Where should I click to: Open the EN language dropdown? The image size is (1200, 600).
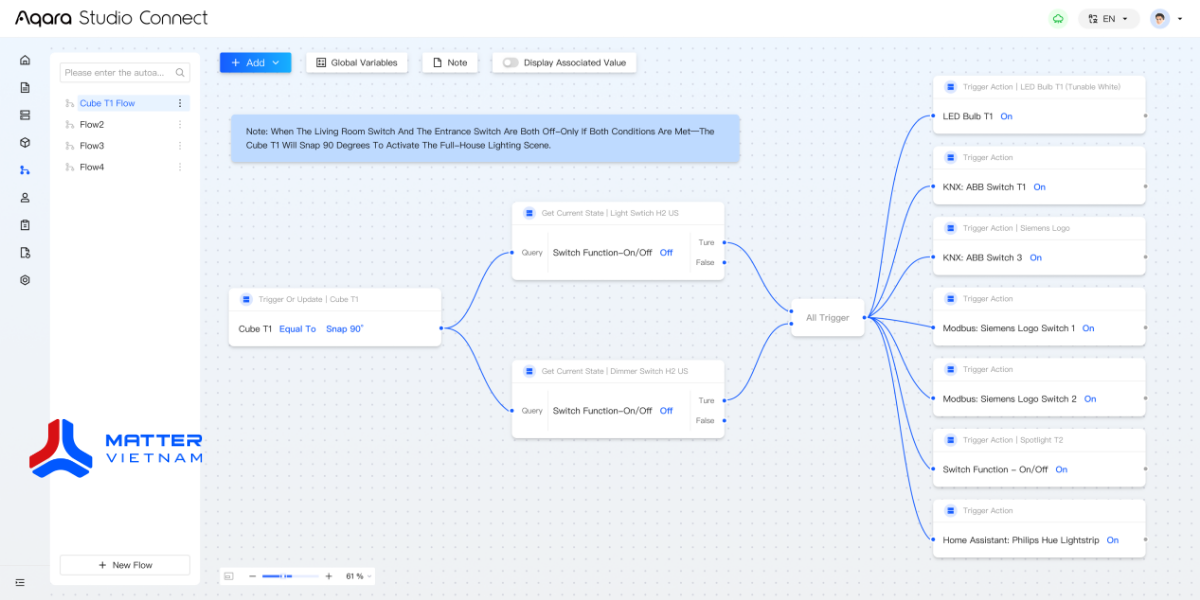(1109, 19)
